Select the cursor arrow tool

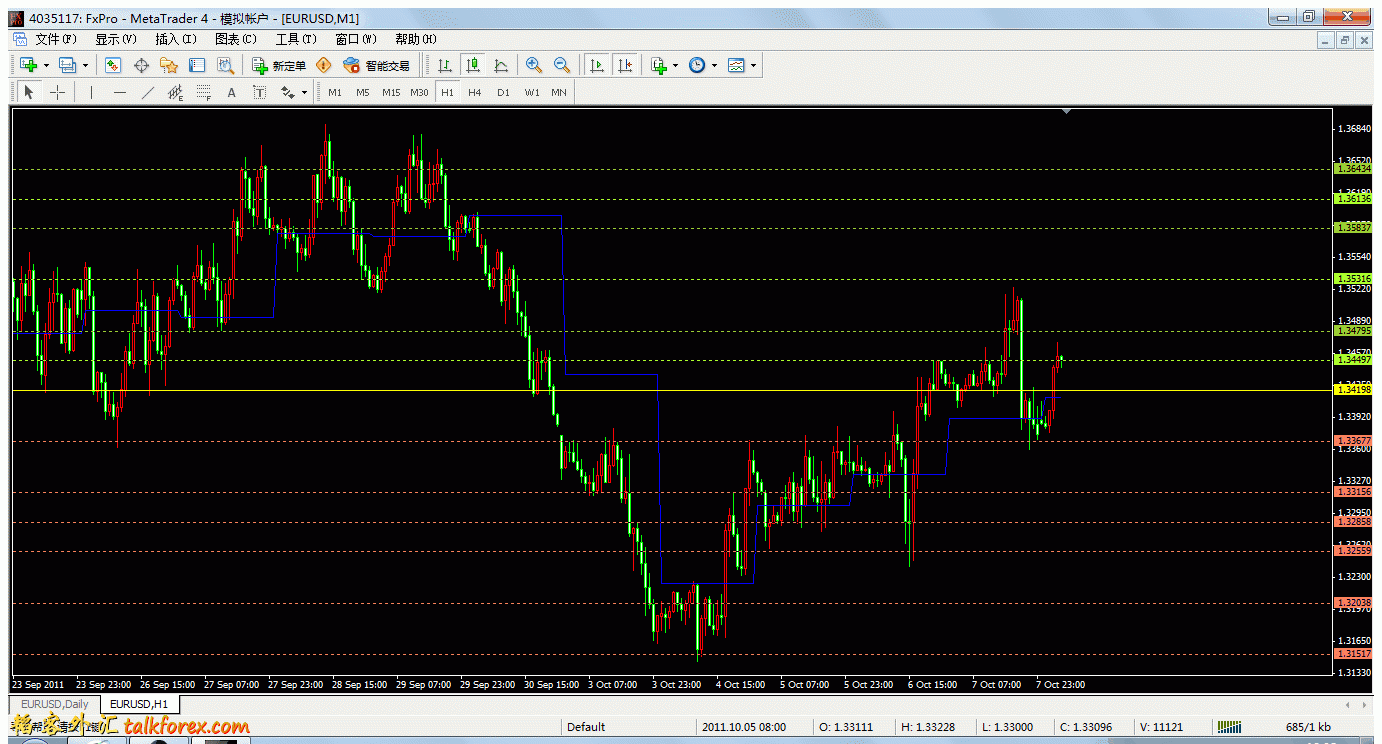click(x=29, y=92)
